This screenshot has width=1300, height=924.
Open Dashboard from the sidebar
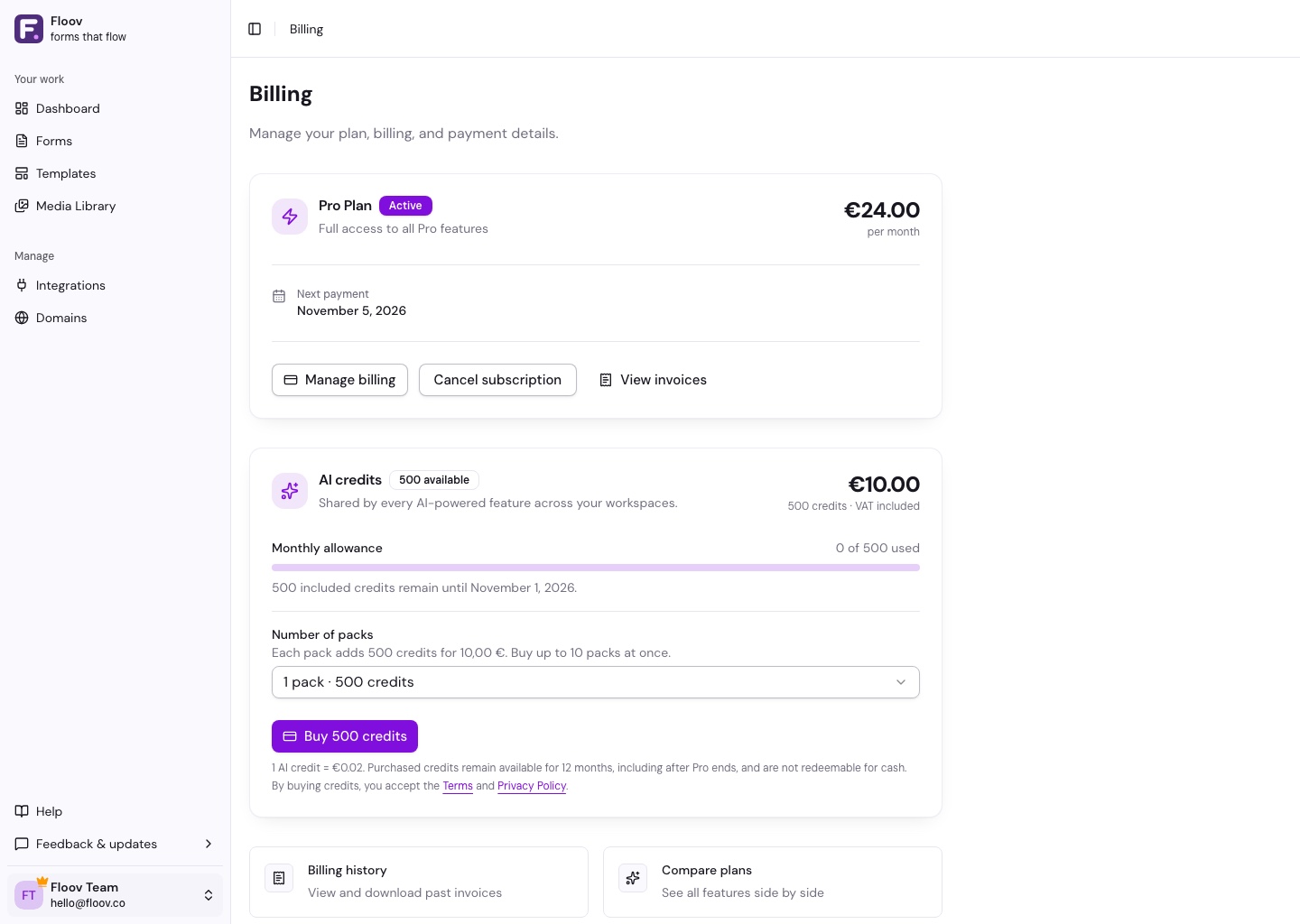click(115, 108)
